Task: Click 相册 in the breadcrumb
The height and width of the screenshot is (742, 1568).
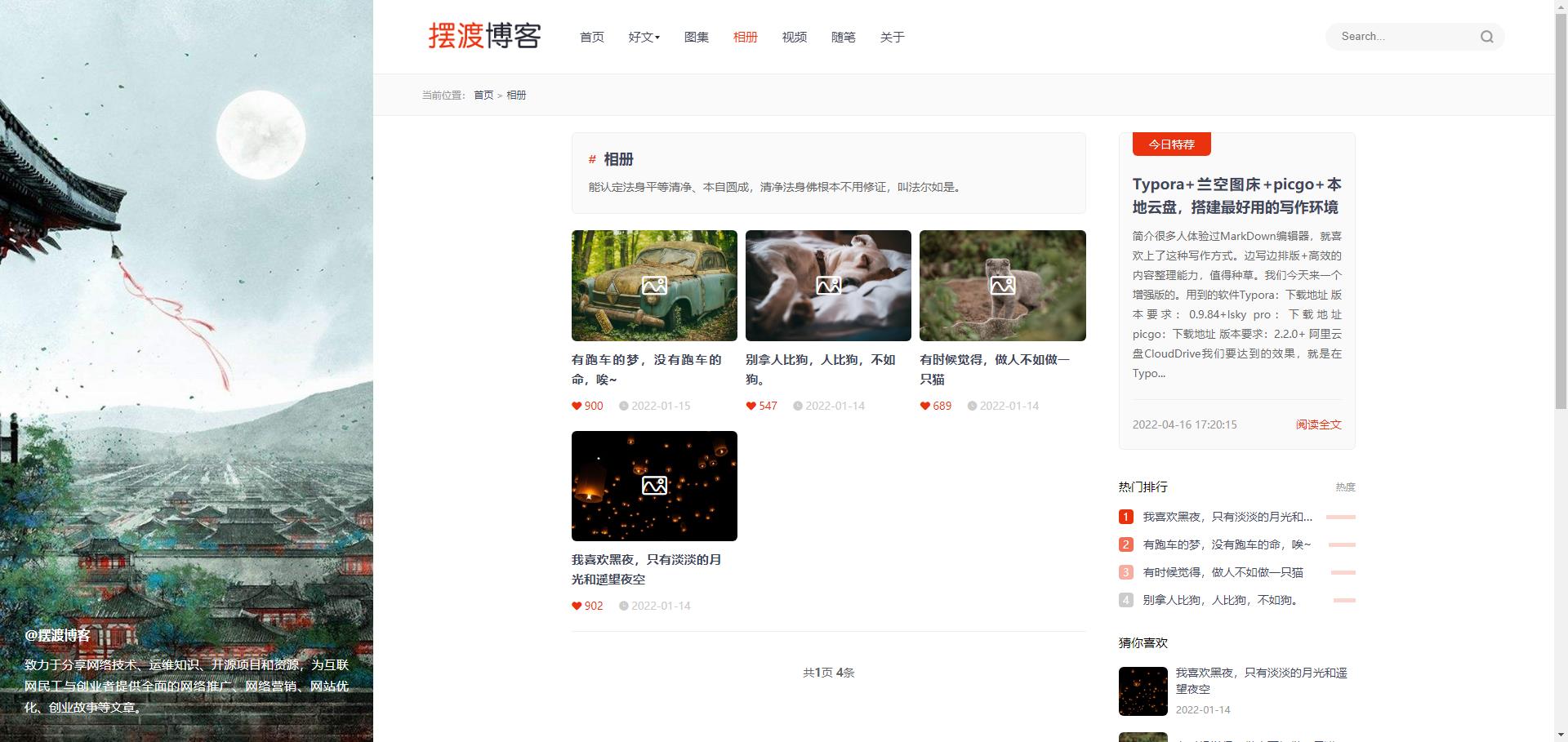Action: [516, 96]
